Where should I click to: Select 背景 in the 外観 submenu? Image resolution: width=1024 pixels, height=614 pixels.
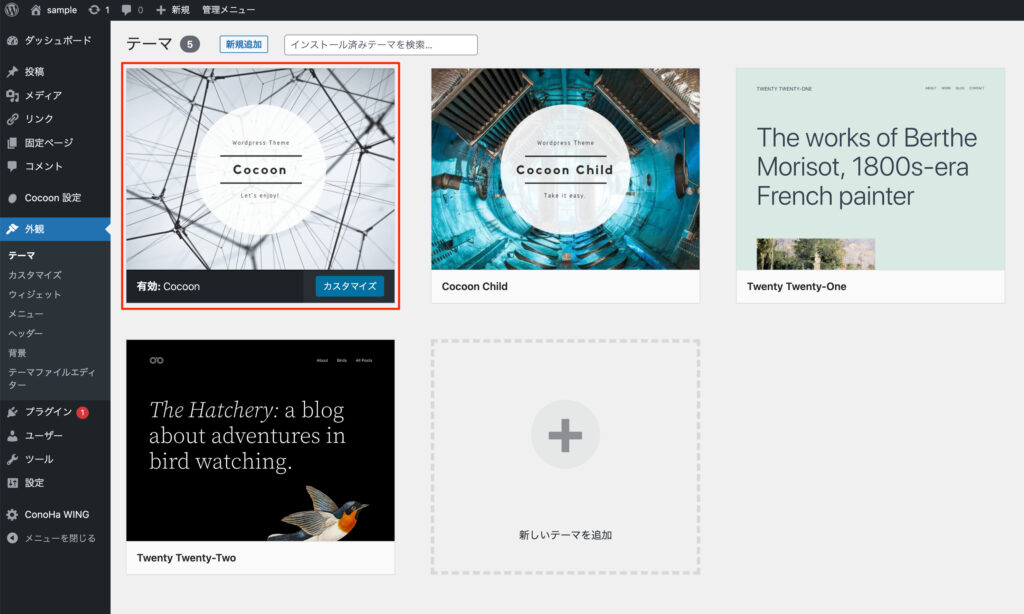pyautogui.click(x=18, y=353)
